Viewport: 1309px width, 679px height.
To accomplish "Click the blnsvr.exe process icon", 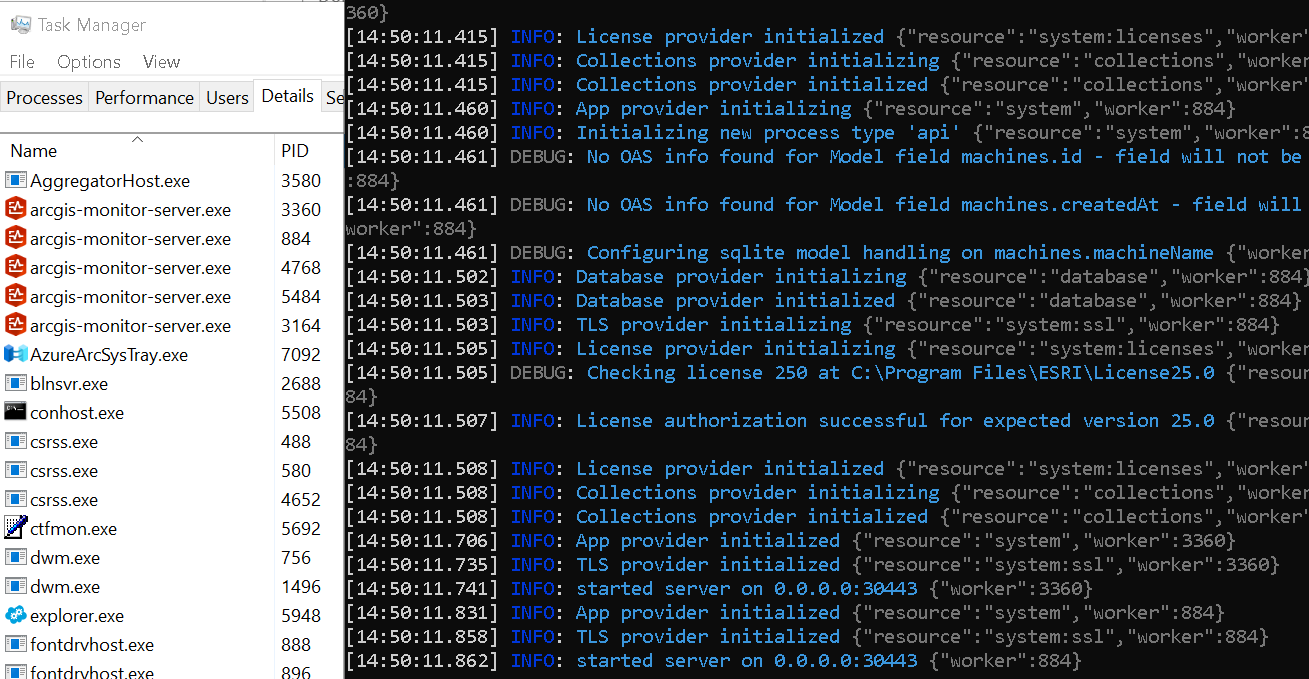I will [x=18, y=383].
